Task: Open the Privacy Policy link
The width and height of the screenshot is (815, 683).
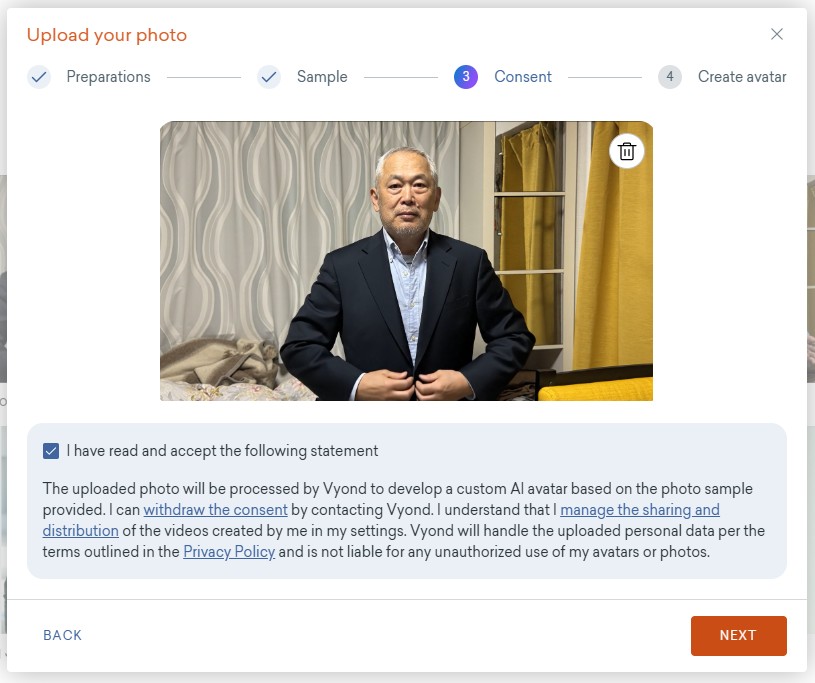Action: click(x=229, y=552)
